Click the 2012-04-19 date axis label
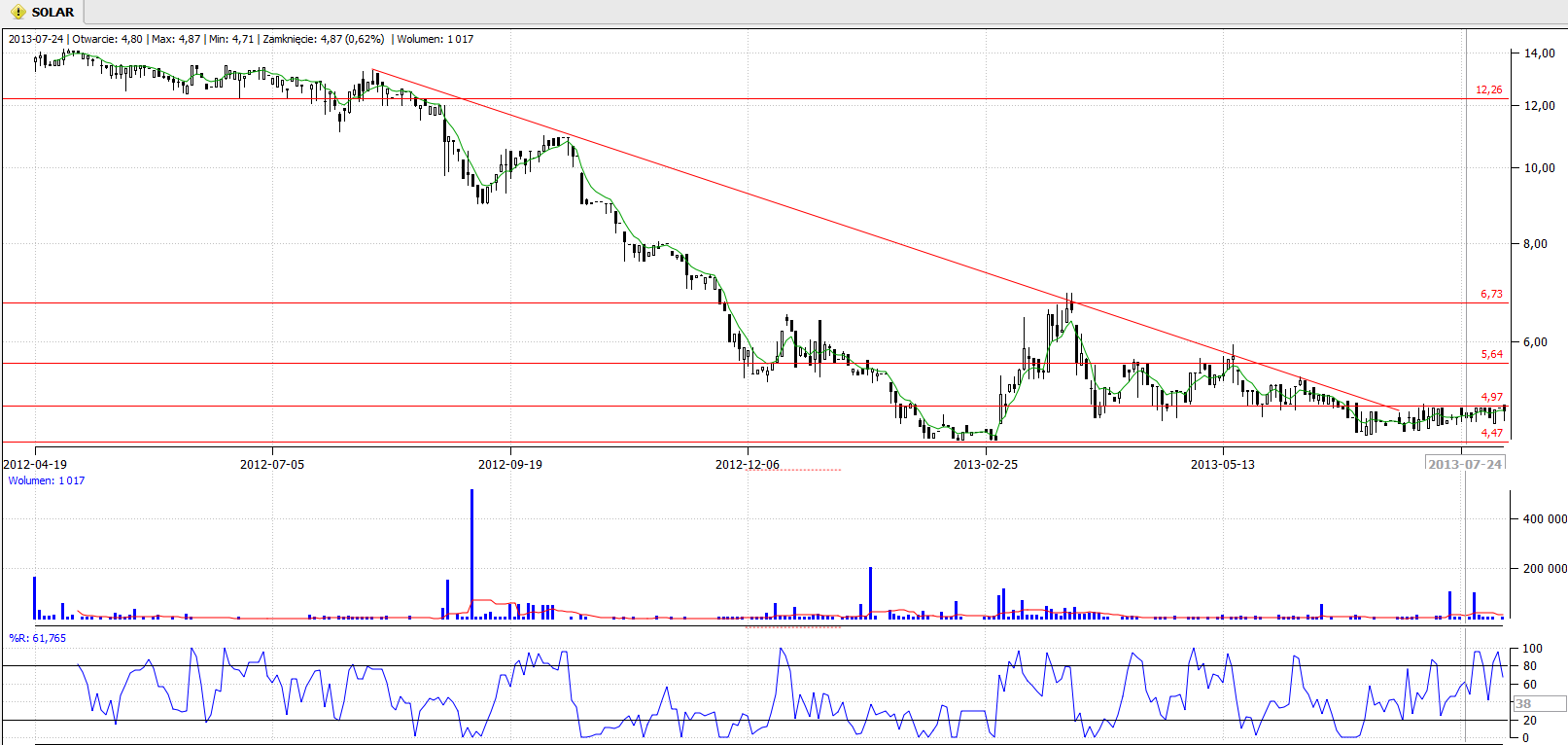The image size is (1568, 745). (x=35, y=464)
